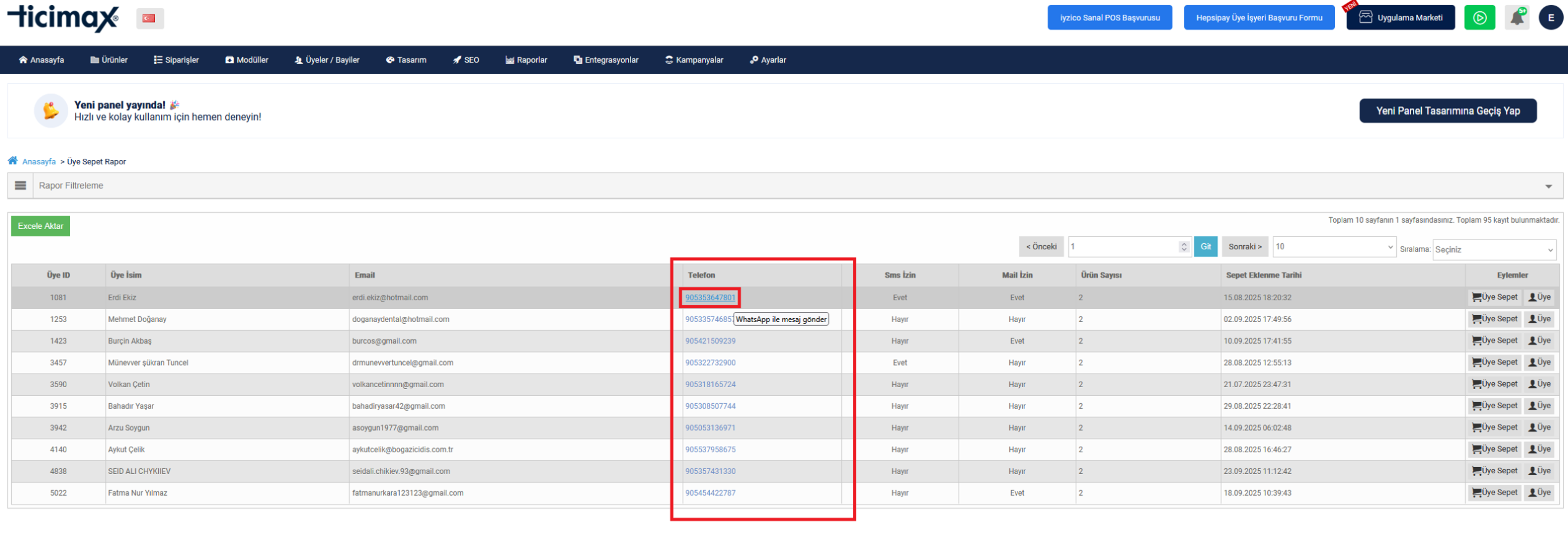The width and height of the screenshot is (1568, 536).
Task: Click the page number stepper arrows
Action: click(x=1184, y=247)
